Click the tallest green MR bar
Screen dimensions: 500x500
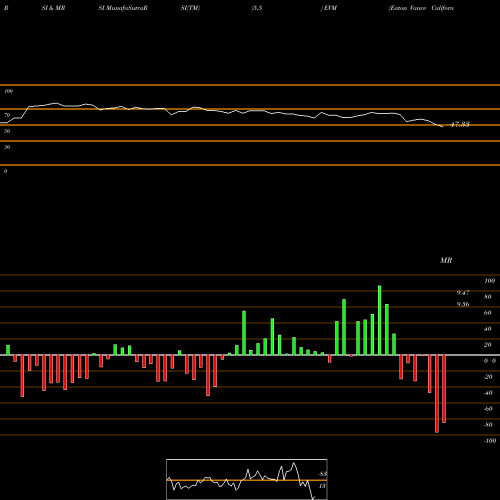[x=380, y=320]
